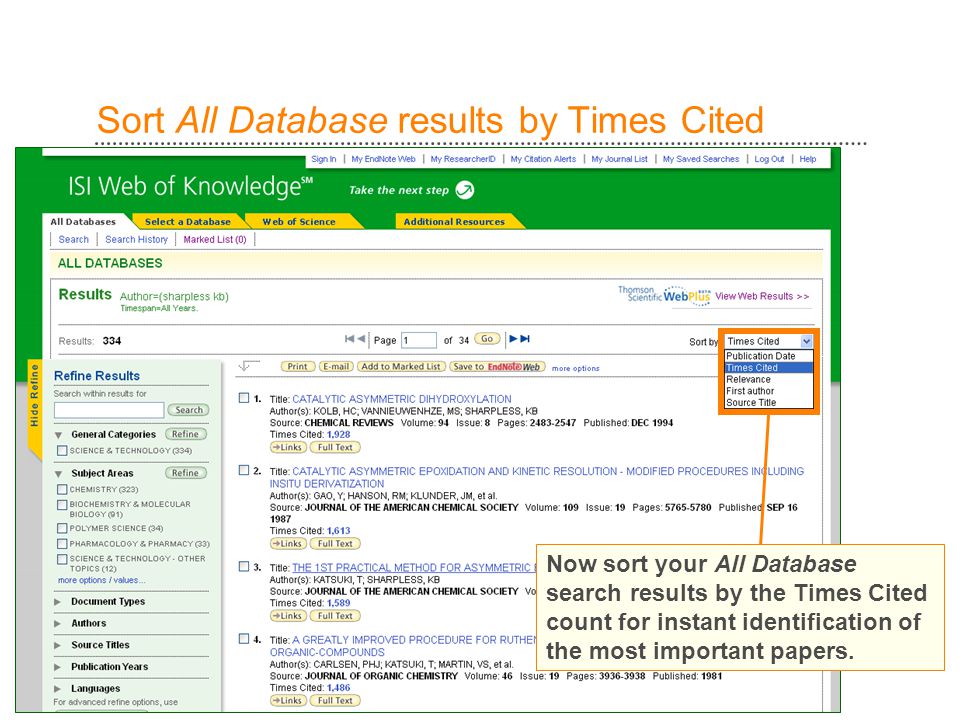The image size is (960, 720).
Task: Open My ResearcherID link
Action: click(x=463, y=159)
